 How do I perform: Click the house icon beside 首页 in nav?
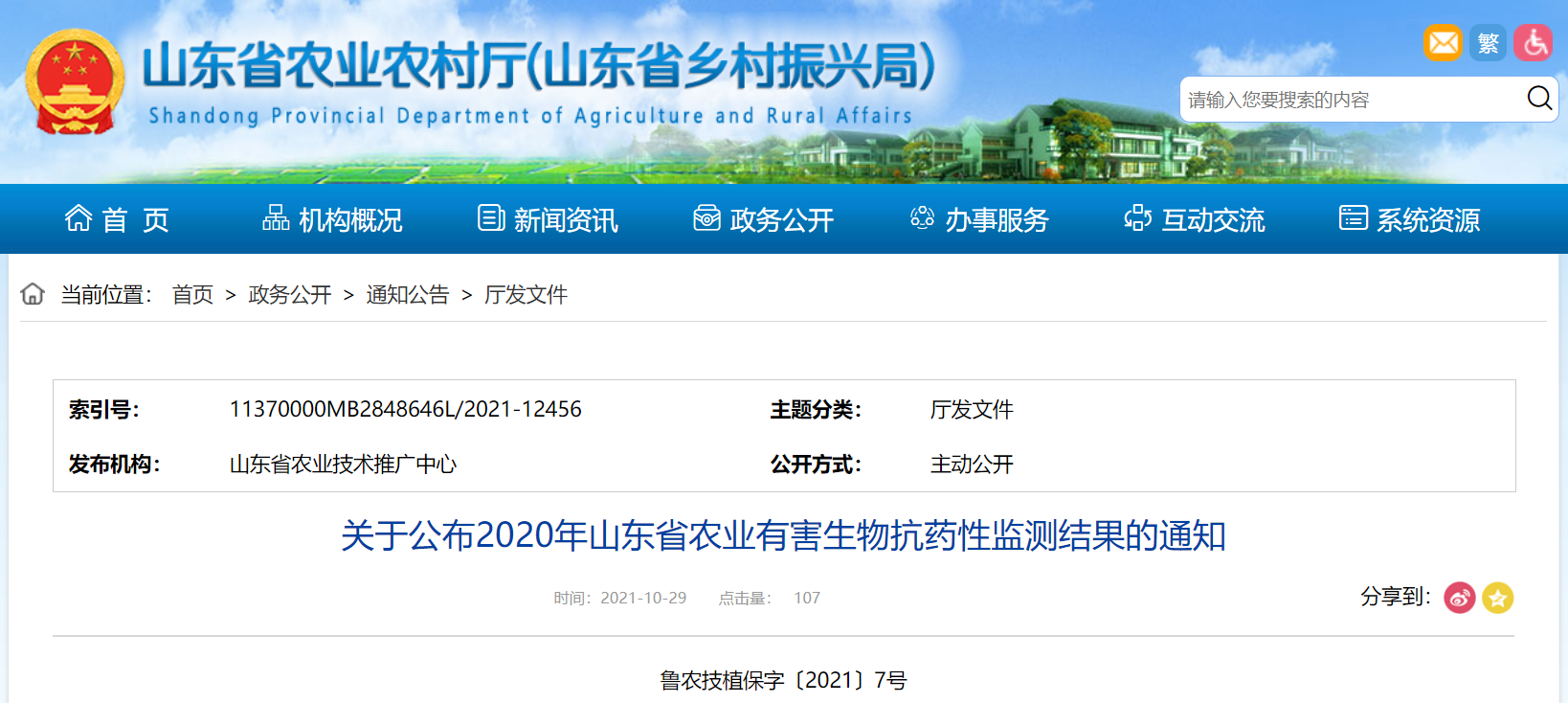click(78, 218)
